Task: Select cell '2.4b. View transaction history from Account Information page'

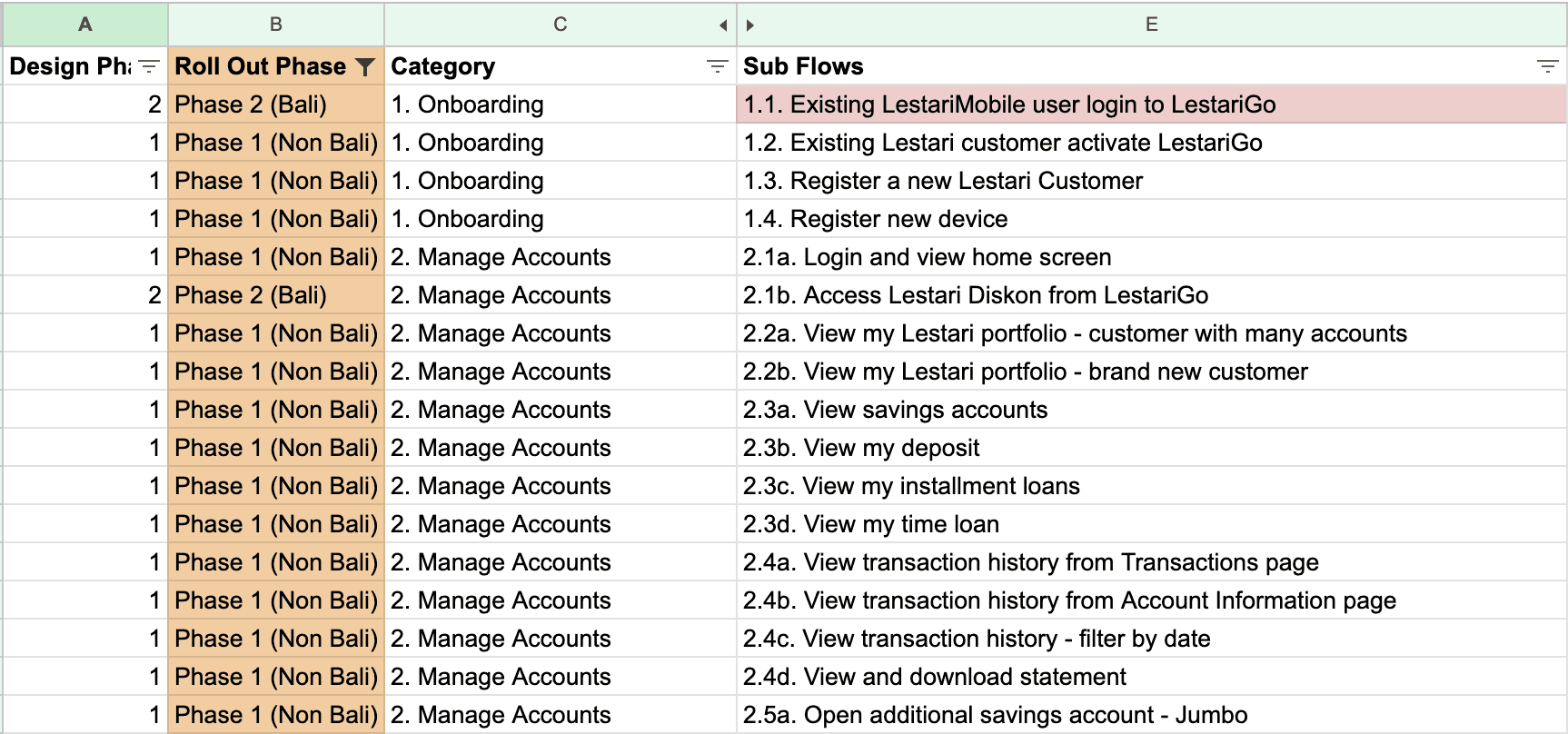Action: (1152, 600)
